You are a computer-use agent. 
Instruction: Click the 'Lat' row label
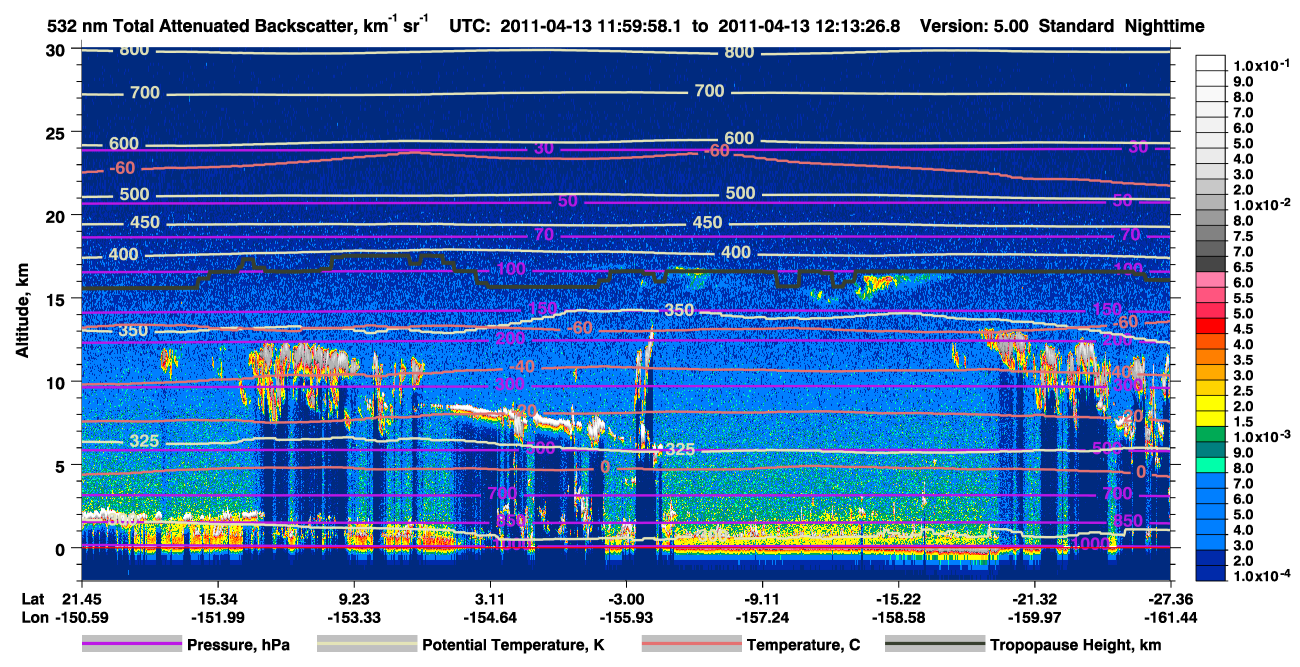point(33,597)
